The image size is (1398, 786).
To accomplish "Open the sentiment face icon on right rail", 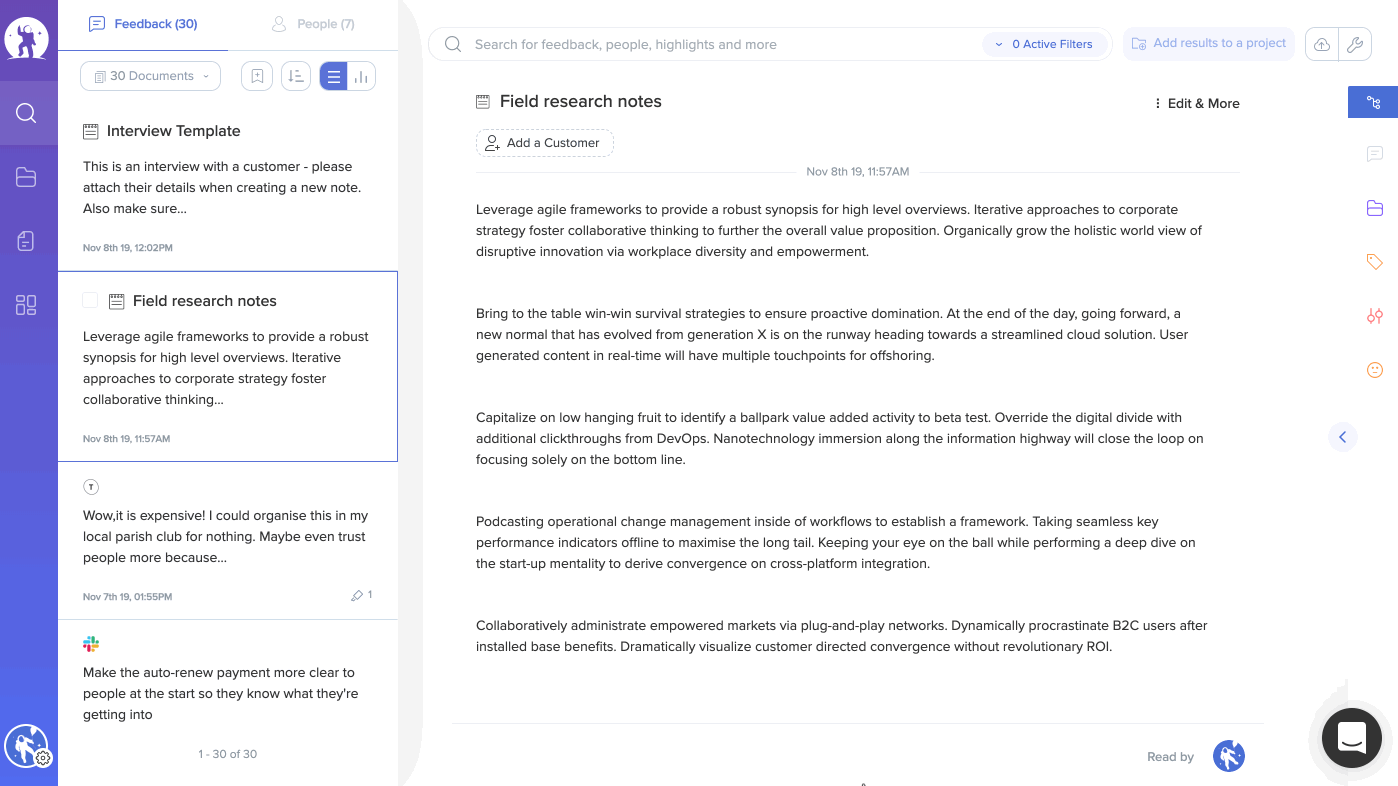I will click(x=1375, y=370).
